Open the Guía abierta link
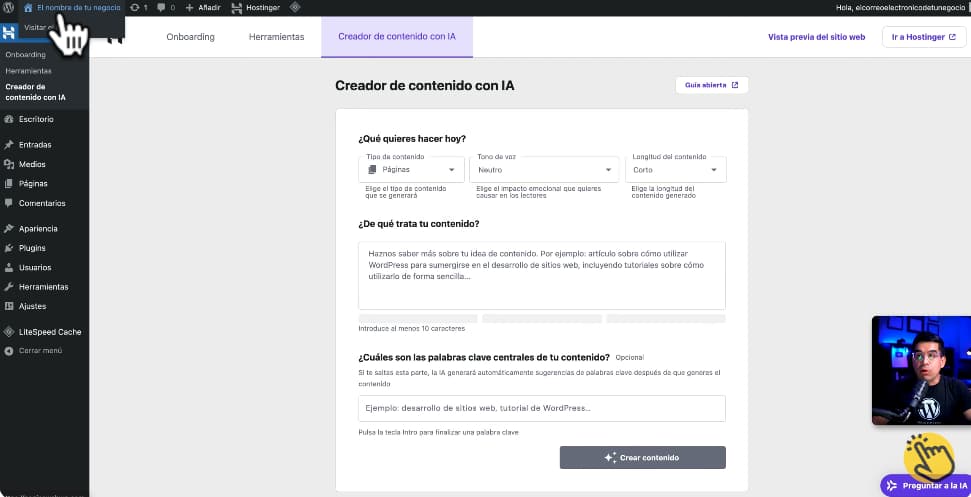Screen dimensions: 971x497 coord(712,85)
